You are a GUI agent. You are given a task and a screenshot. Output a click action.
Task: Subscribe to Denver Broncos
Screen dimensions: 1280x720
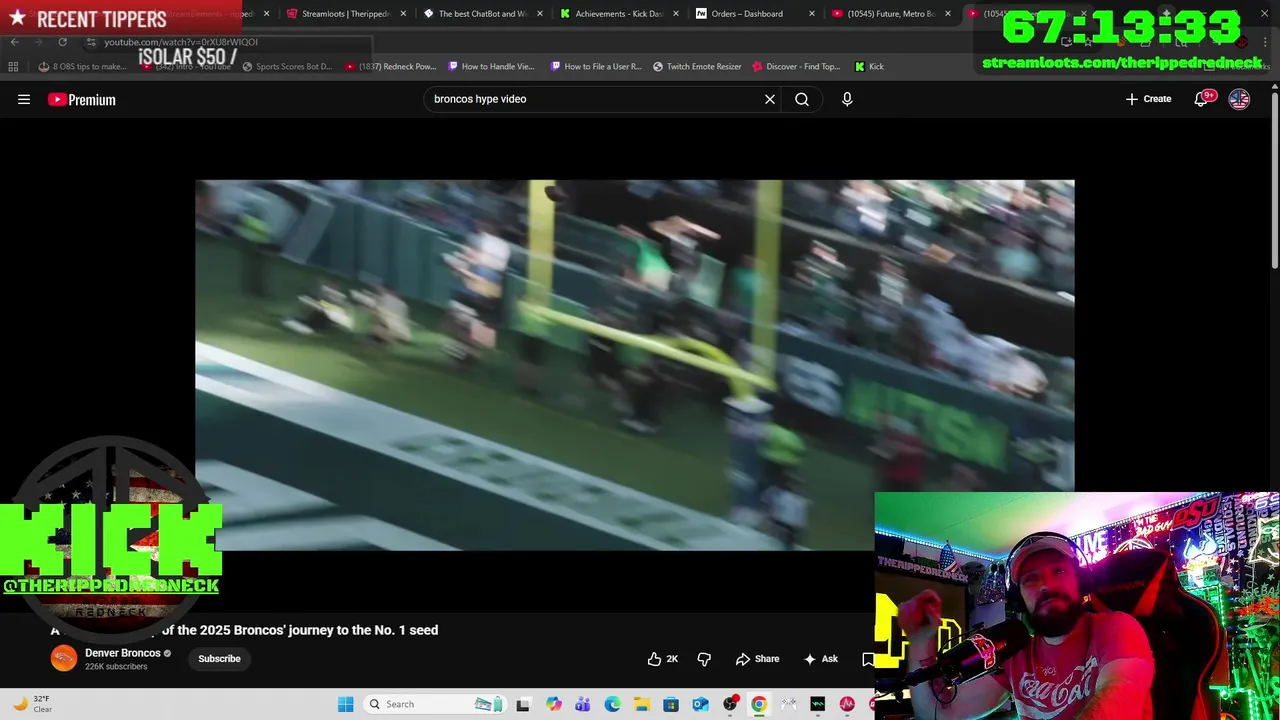pos(219,659)
